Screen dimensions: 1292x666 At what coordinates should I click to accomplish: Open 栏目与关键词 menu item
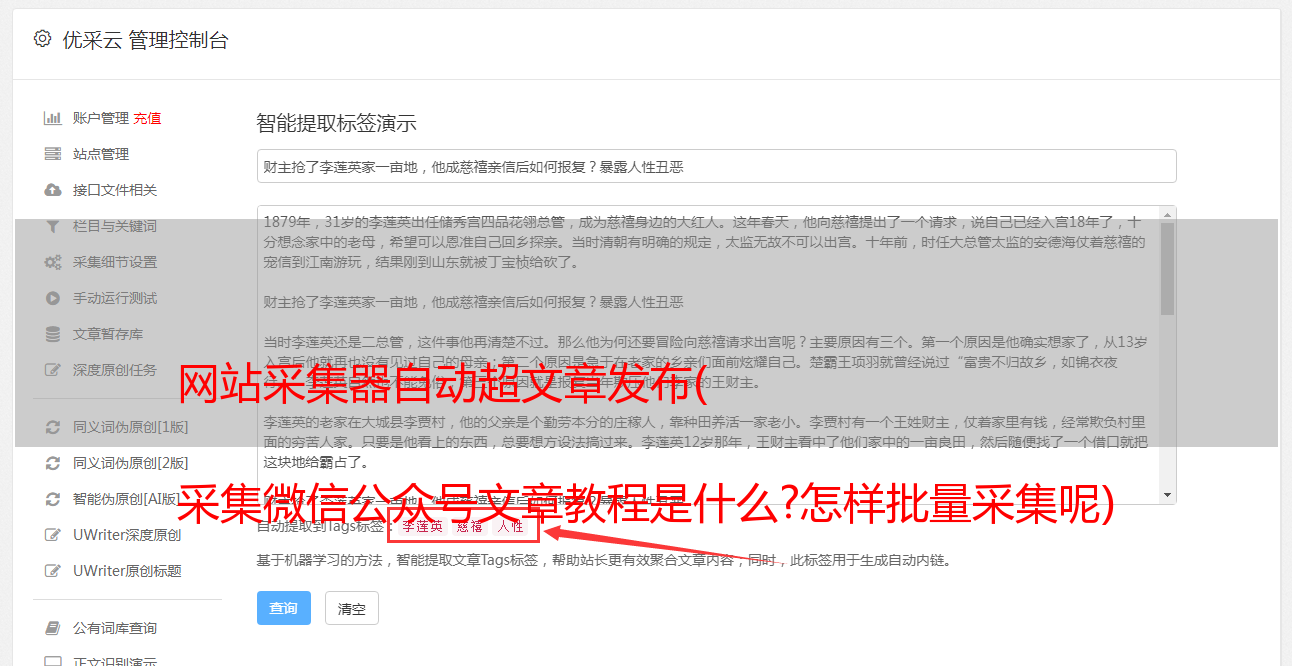coord(115,226)
